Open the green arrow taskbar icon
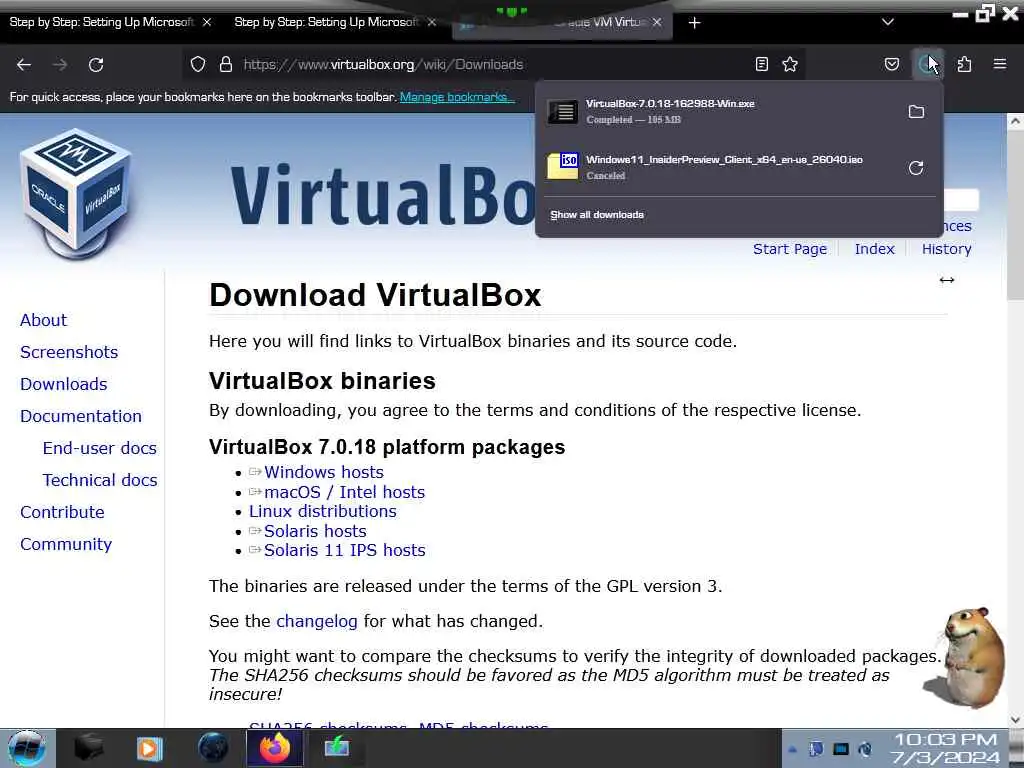 click(337, 748)
